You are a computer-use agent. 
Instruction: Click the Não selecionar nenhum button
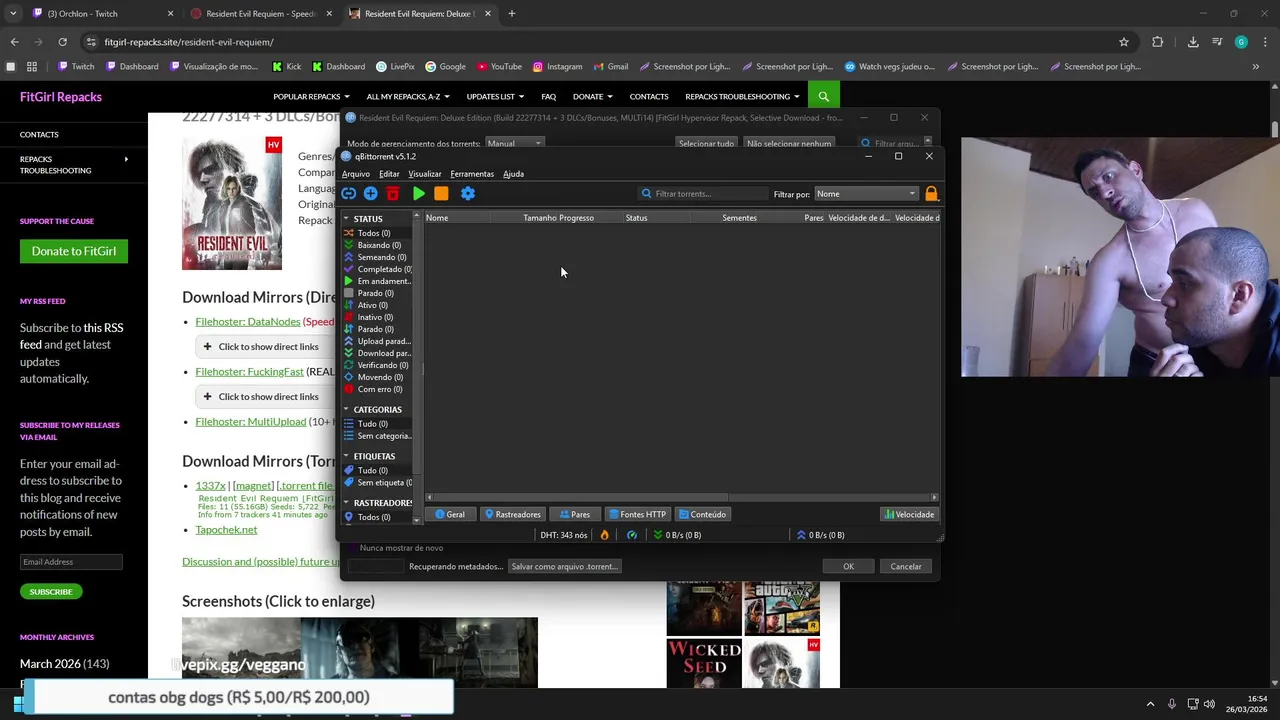coord(789,143)
